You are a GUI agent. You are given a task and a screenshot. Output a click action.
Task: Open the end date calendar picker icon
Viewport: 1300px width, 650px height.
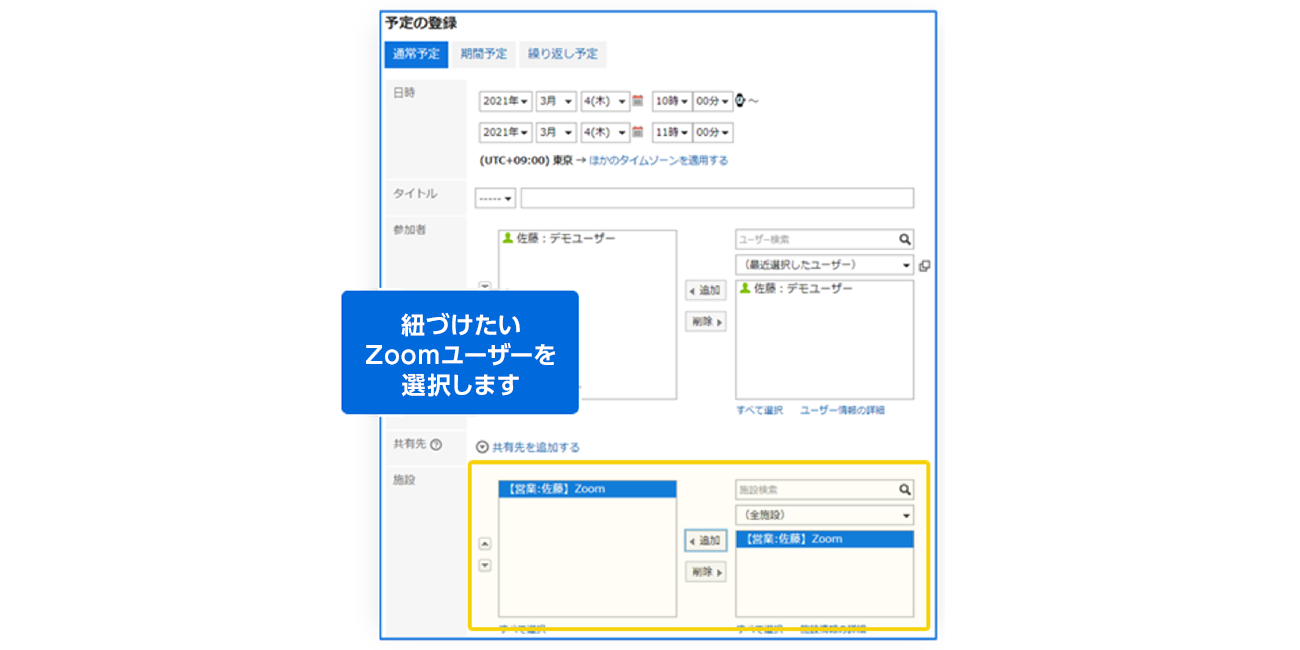[x=637, y=132]
